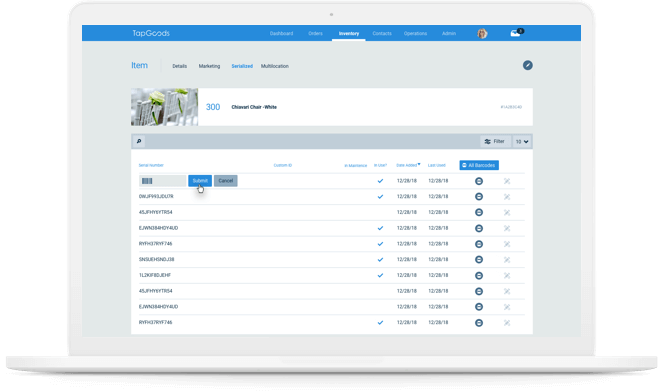Click the Chiavari chair thumbnail image
This screenshot has height=392, width=658.
(x=164, y=107)
